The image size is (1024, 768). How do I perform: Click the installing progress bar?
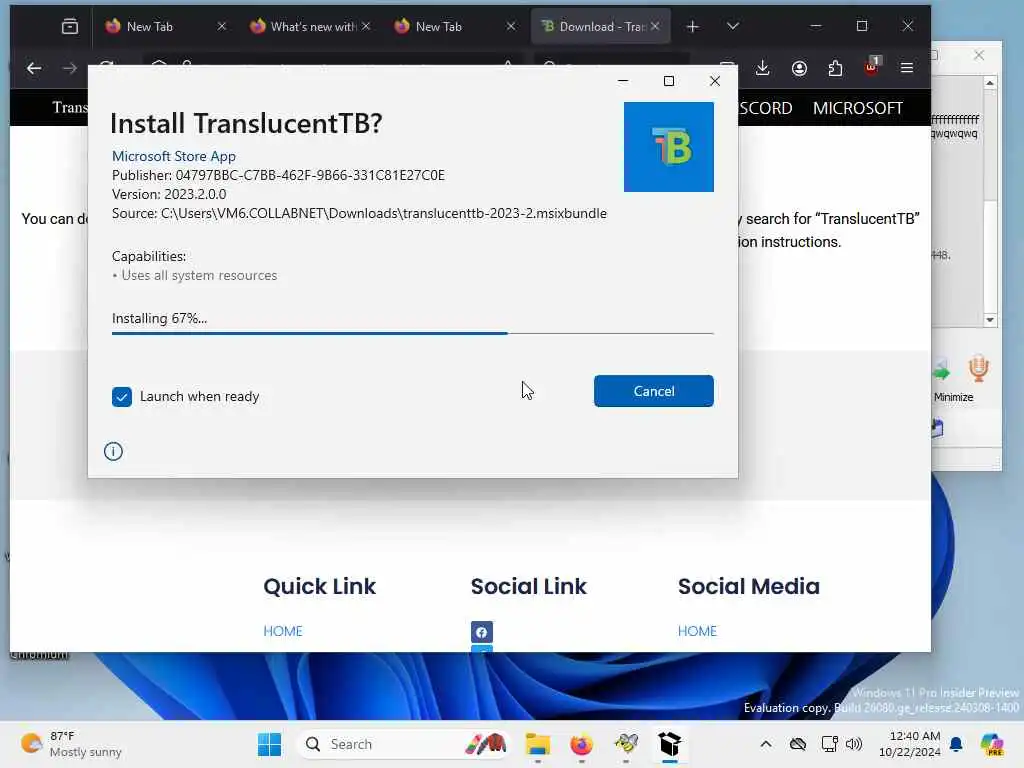tap(412, 333)
